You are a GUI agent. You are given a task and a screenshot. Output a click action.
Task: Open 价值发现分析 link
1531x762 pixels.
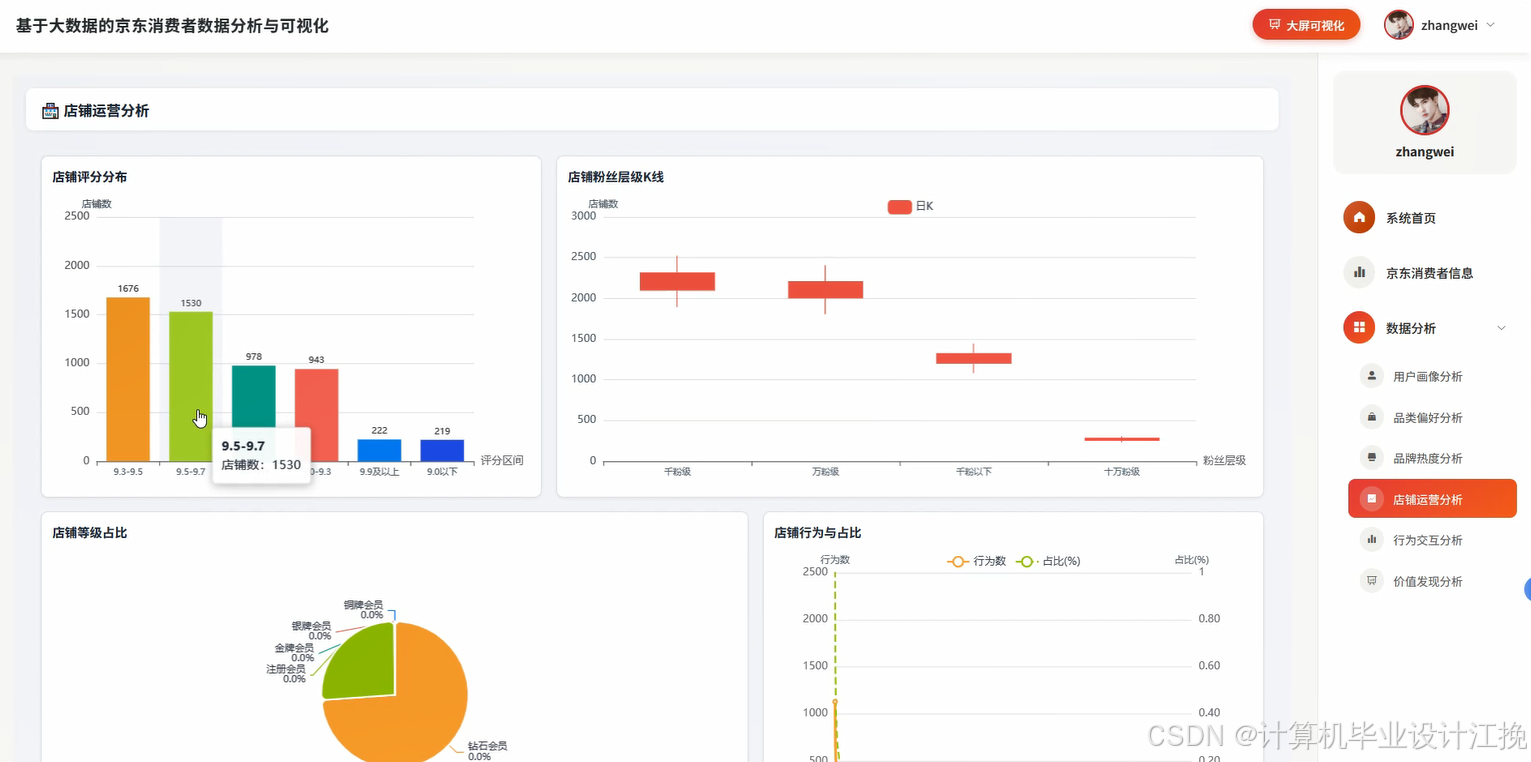(x=1432, y=581)
